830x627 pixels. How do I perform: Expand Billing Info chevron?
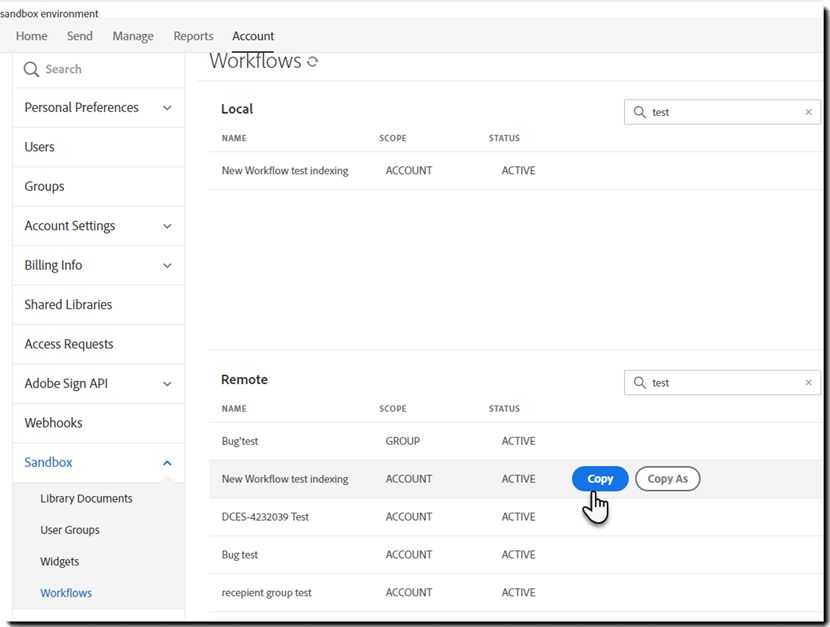point(167,266)
